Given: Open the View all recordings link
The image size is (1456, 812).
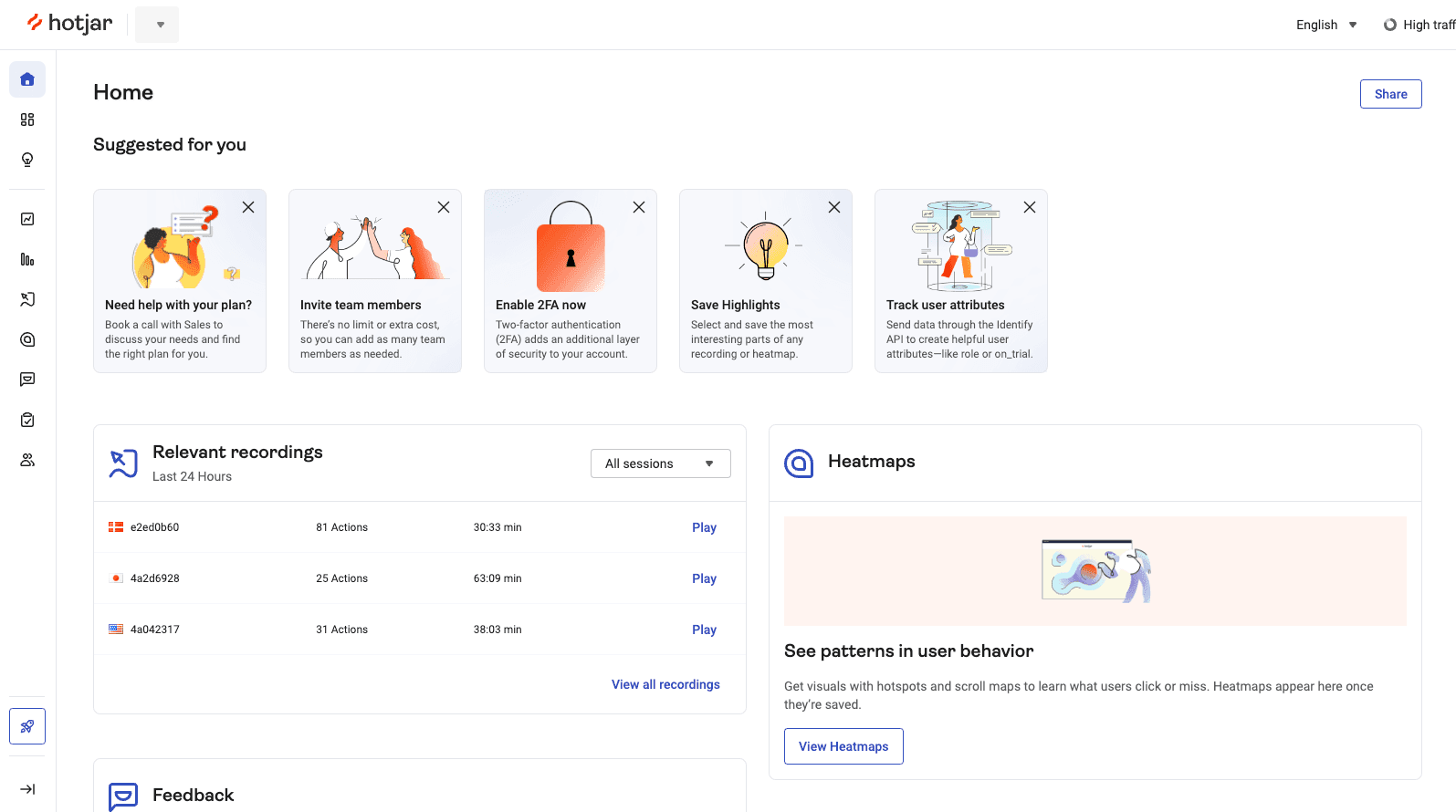Looking at the screenshot, I should 665,684.
